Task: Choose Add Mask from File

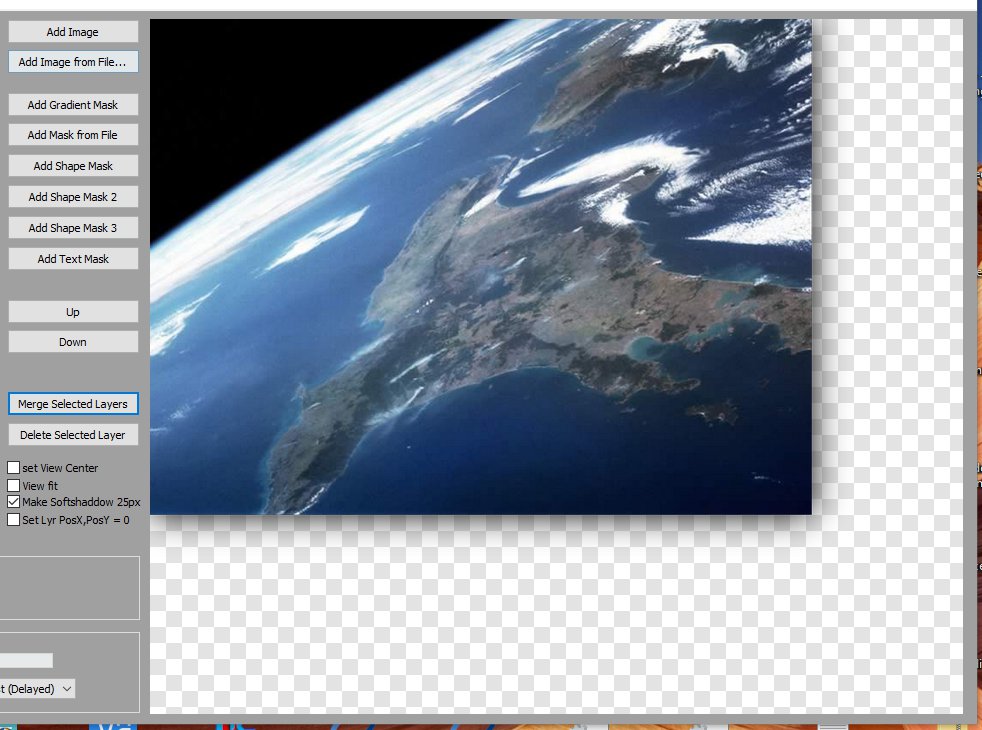Action: (73, 135)
